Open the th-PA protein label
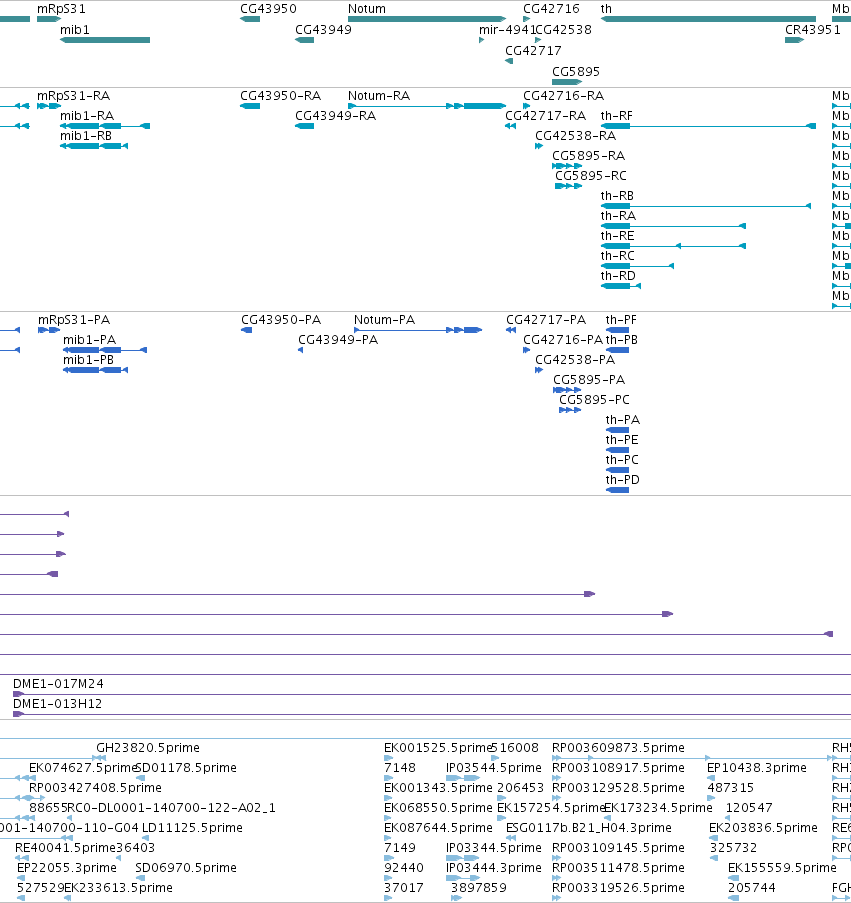The height and width of the screenshot is (903, 851). coord(622,420)
